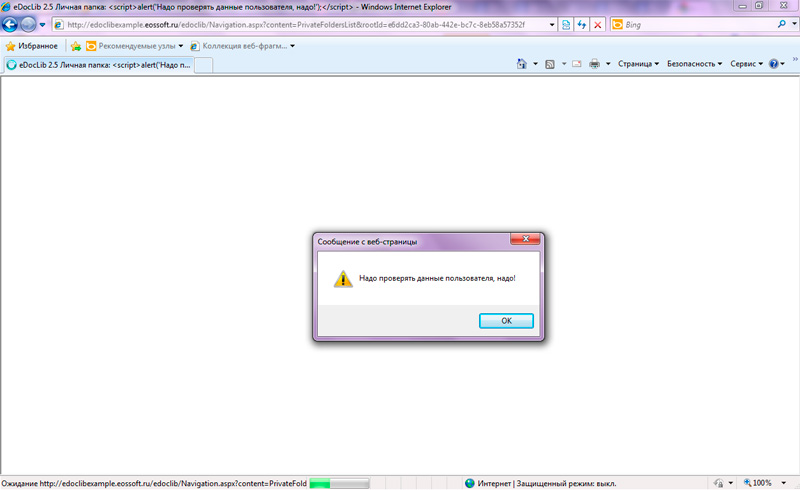Open the search provider dropdown arrow

(x=794, y=24)
